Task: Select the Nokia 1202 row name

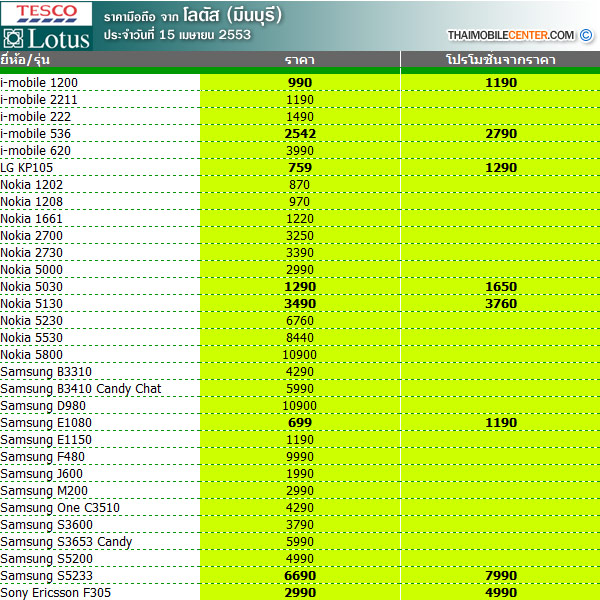Action: point(32,185)
